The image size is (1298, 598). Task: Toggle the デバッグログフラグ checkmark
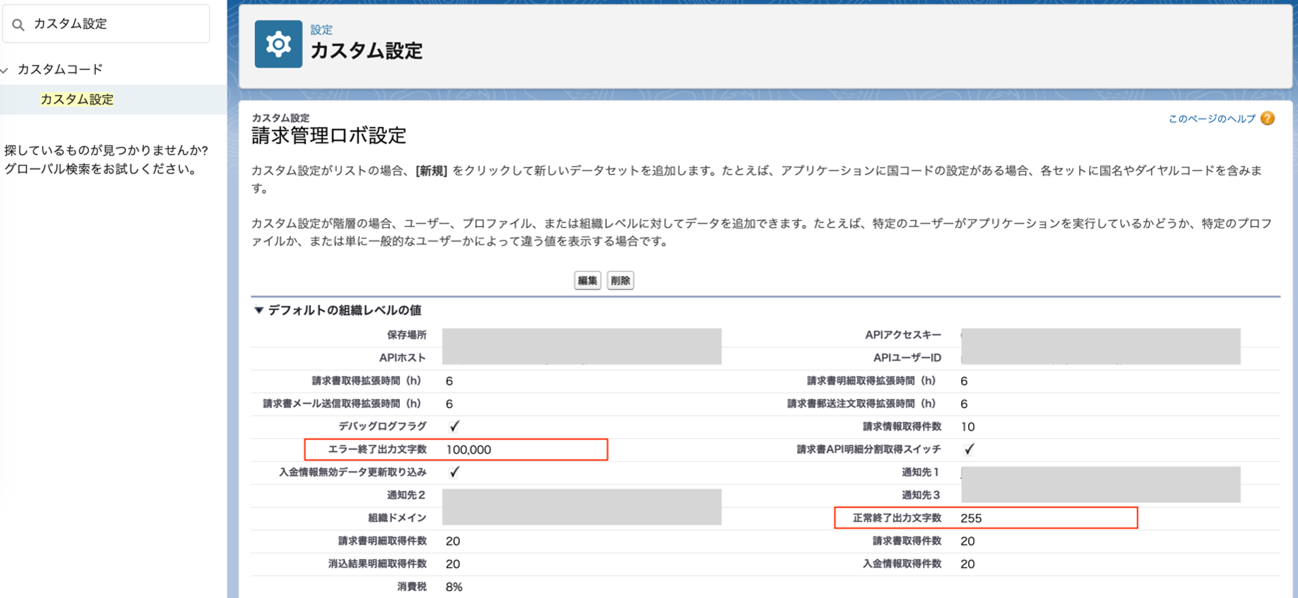coord(454,426)
